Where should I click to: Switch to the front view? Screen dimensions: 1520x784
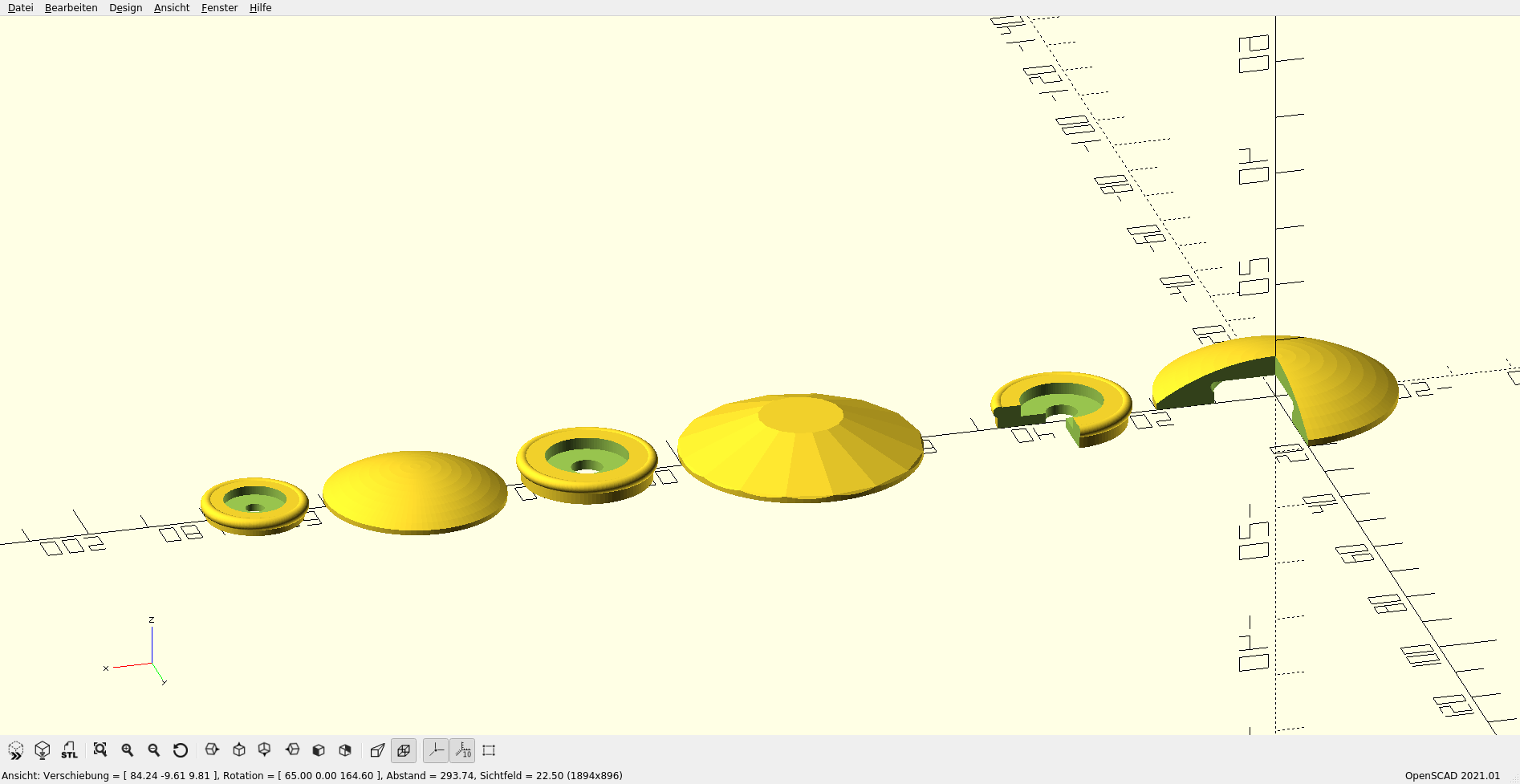(x=319, y=750)
